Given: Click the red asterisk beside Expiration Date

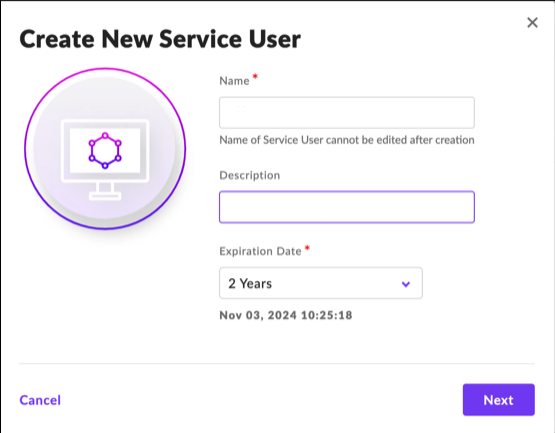Looking at the screenshot, I should [x=307, y=248].
